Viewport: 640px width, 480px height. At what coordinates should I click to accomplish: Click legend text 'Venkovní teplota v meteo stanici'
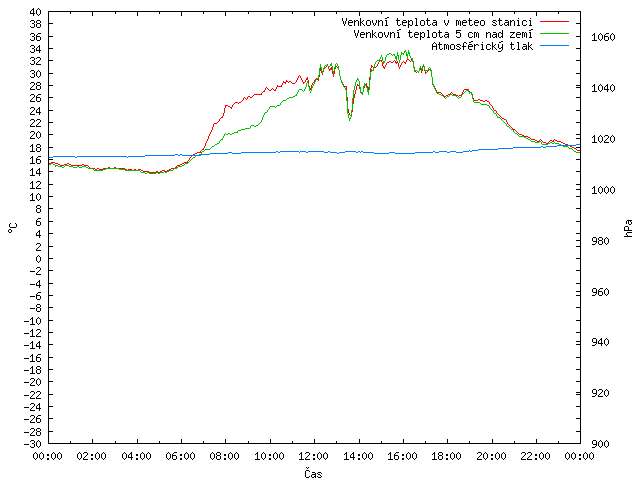click(x=437, y=22)
